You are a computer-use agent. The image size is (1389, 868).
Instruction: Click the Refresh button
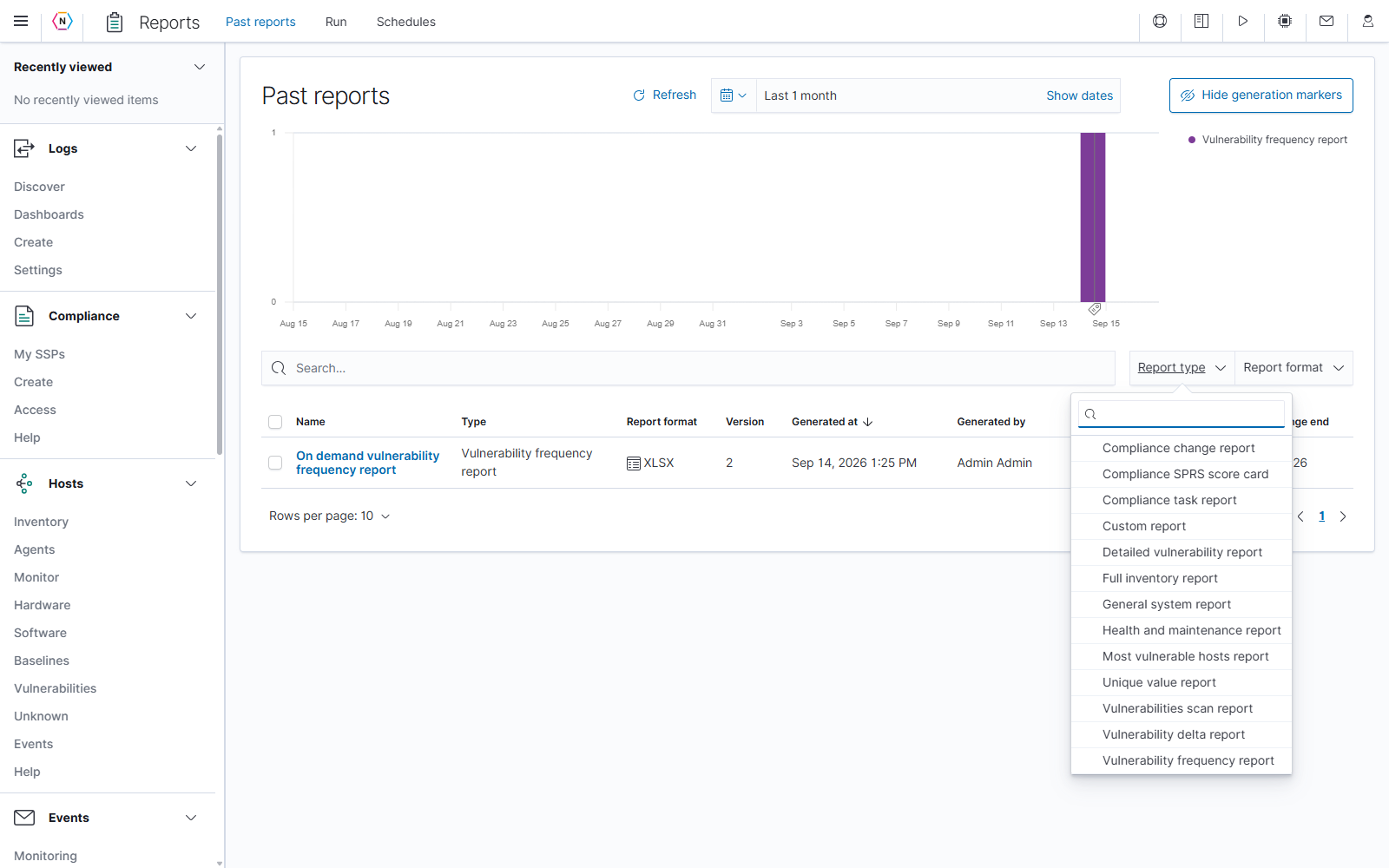pos(664,95)
